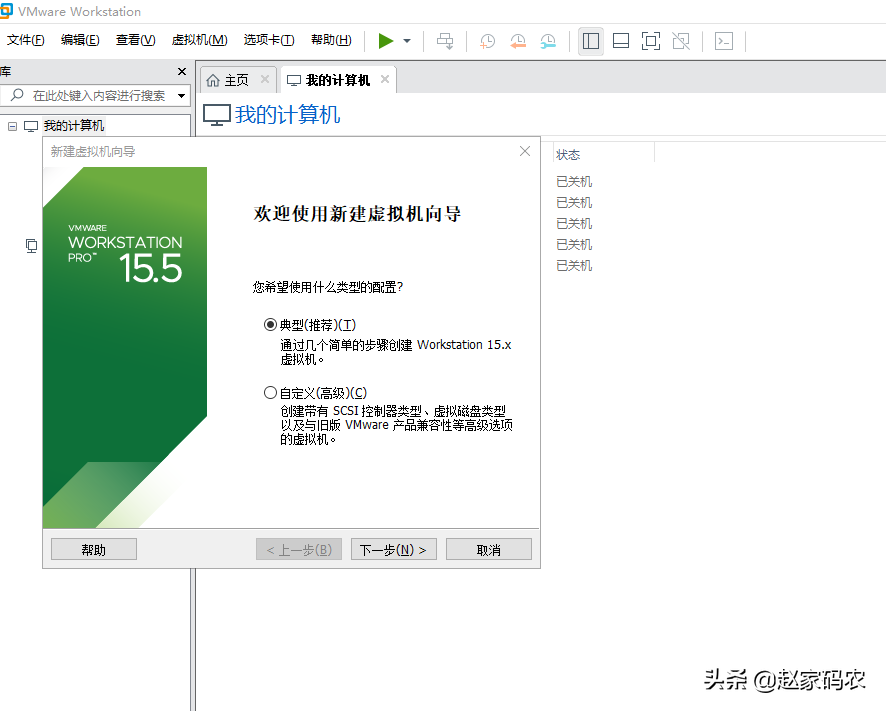Open the library search dropdown arrow
Image resolution: width=886 pixels, height=711 pixels.
click(181, 96)
